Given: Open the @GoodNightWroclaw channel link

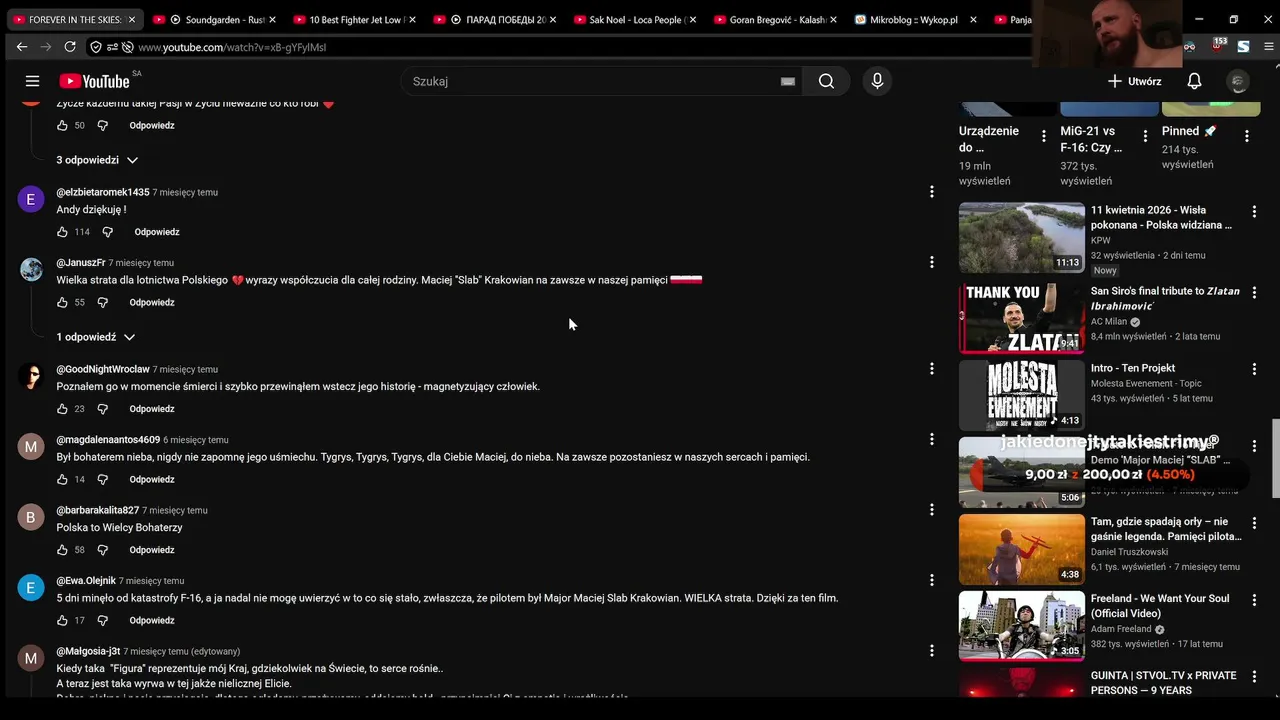Looking at the screenshot, I should click(x=102, y=369).
